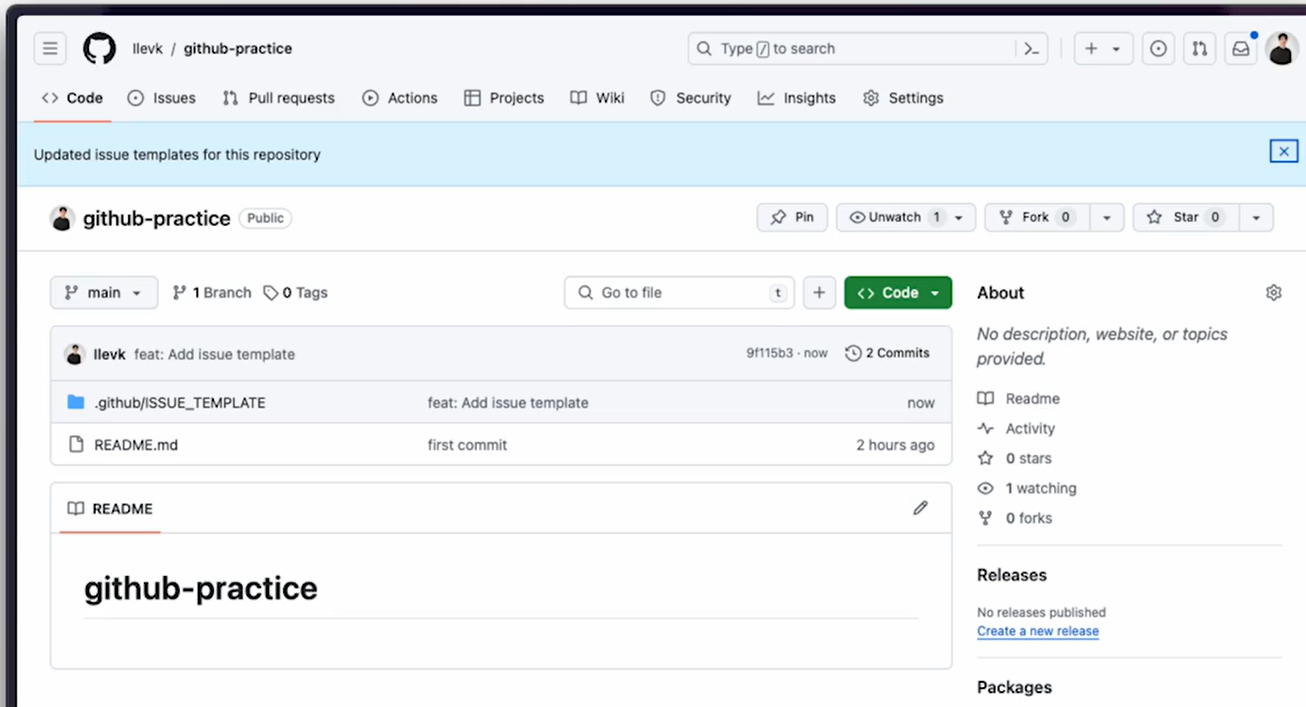This screenshot has height=707, width=1306.
Task: Click Unwatch to toggle watching
Action: point(895,217)
